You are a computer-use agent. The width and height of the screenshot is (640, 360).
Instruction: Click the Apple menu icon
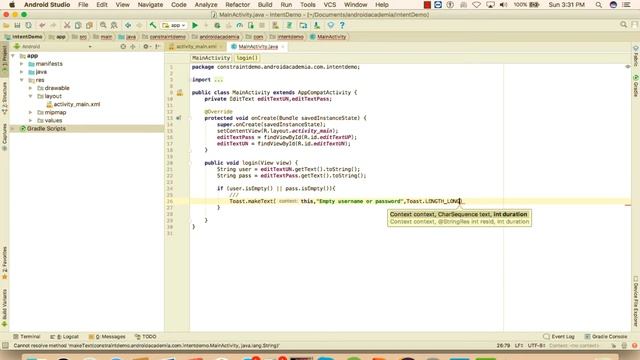pyautogui.click(x=12, y=4)
